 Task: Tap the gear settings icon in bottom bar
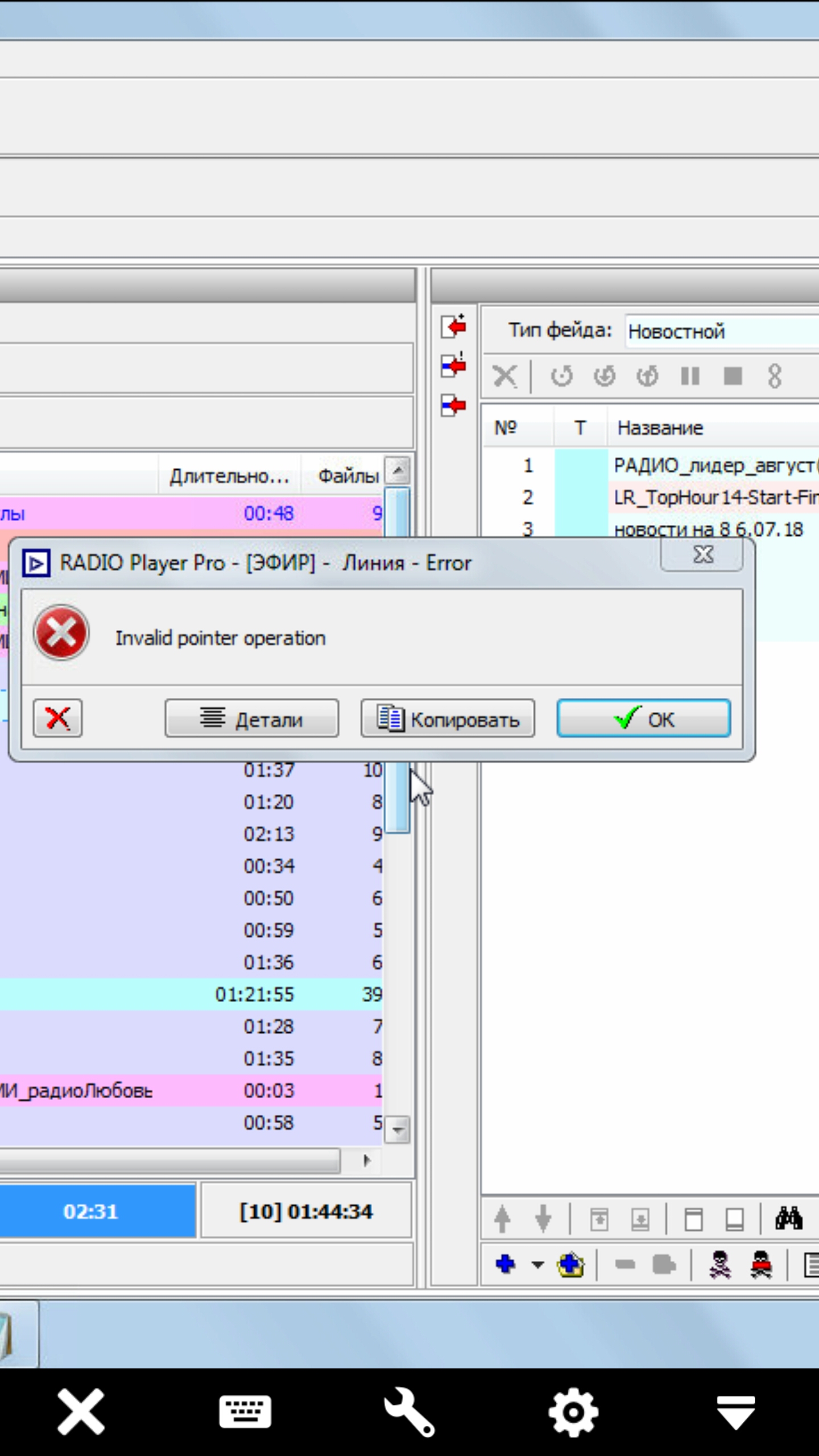(x=573, y=1412)
